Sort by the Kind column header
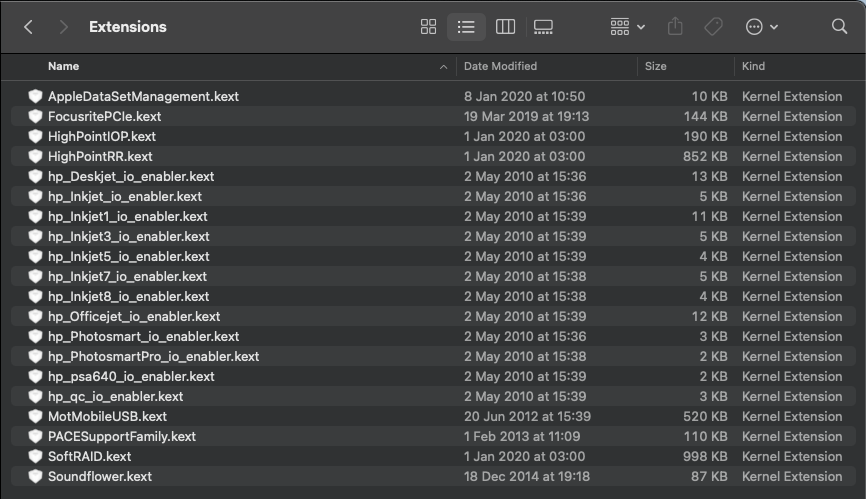 [x=753, y=66]
